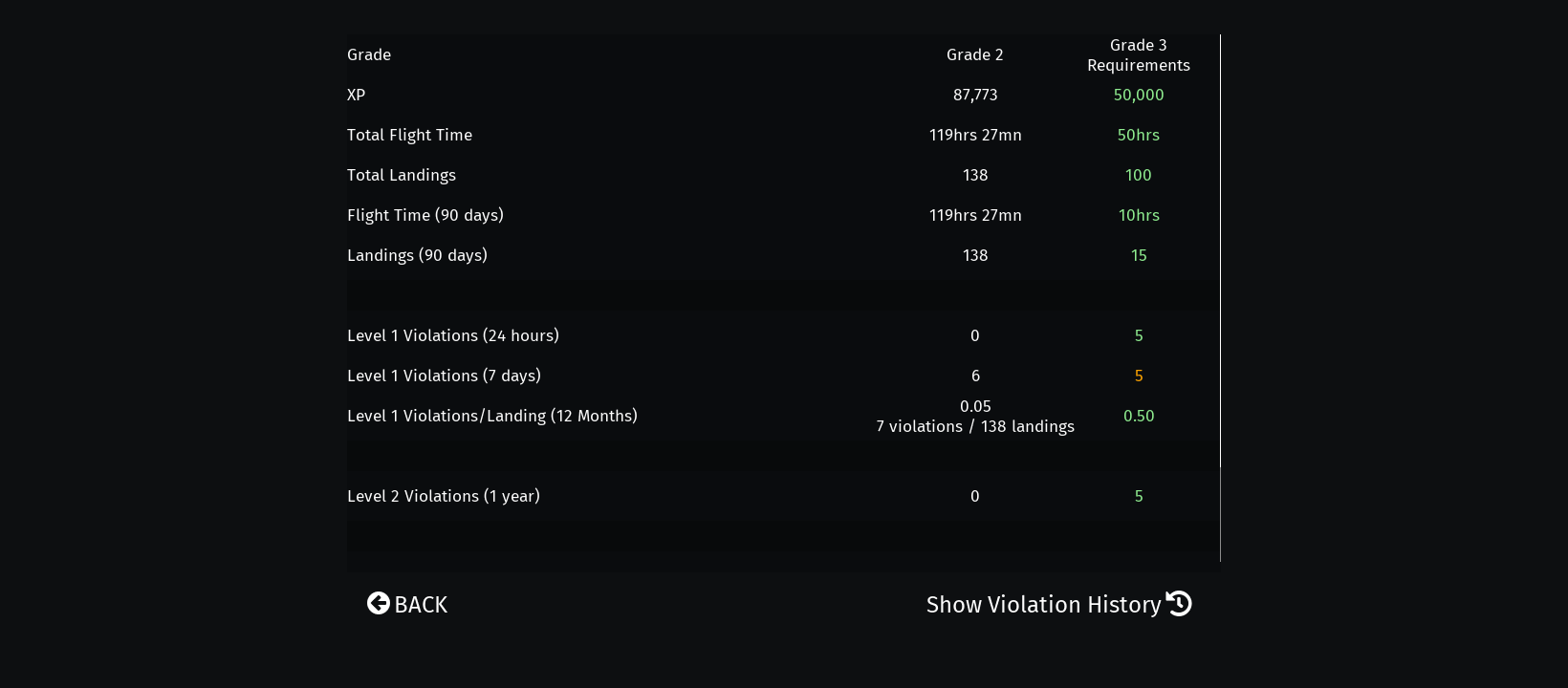Open Show Violation History
This screenshot has height=688, width=1568.
click(x=1043, y=605)
